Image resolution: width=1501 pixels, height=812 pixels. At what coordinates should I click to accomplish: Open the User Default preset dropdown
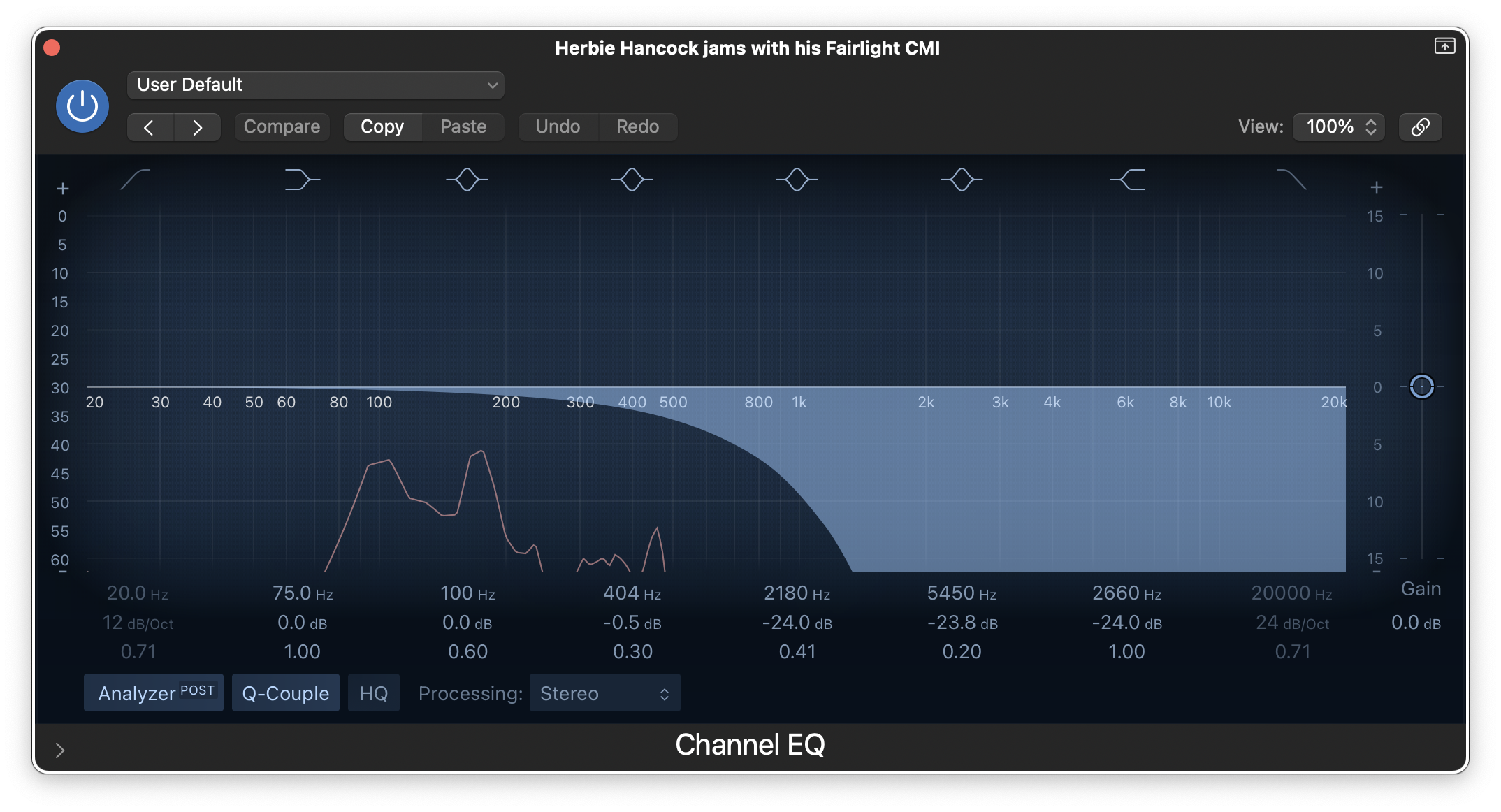316,85
